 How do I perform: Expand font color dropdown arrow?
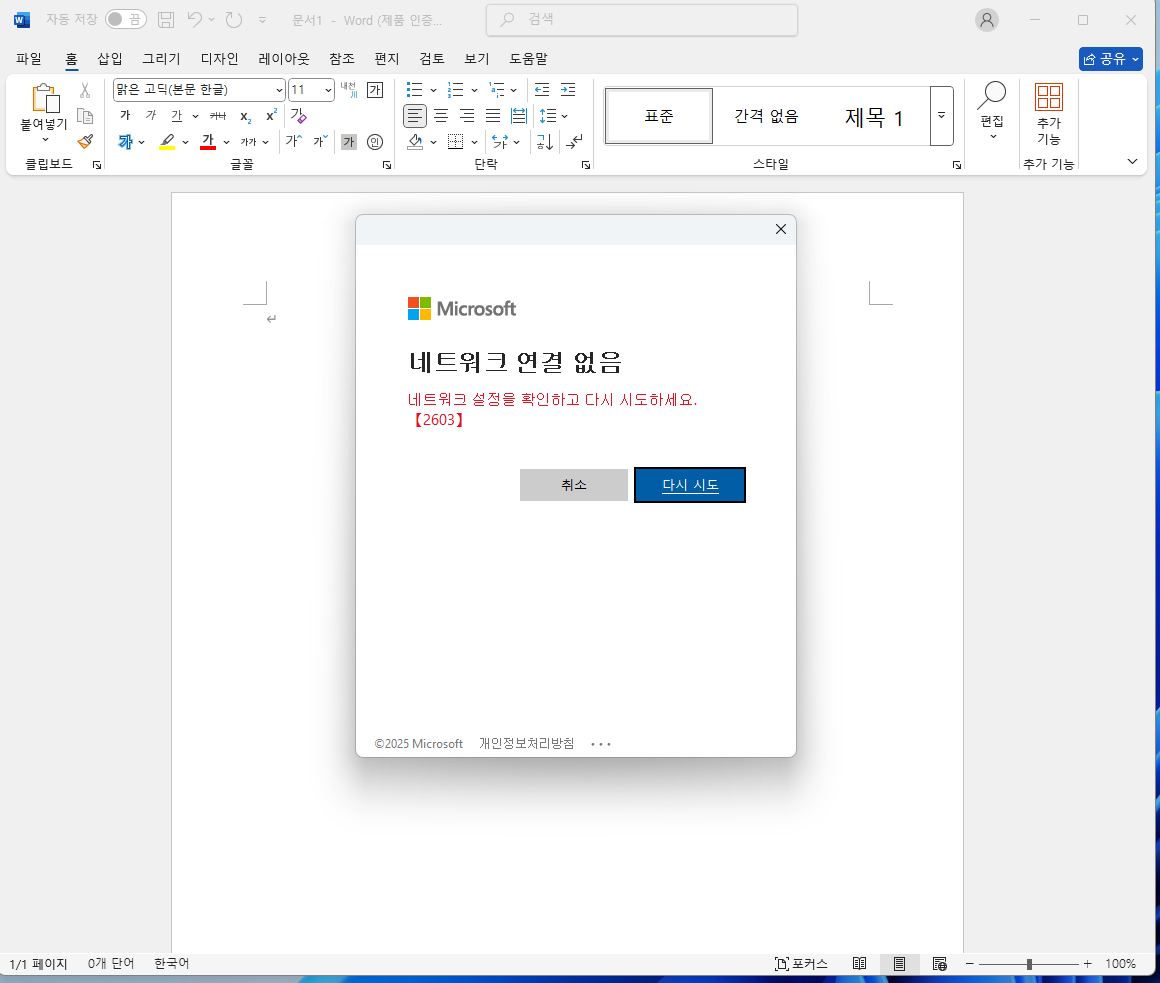[x=226, y=142]
